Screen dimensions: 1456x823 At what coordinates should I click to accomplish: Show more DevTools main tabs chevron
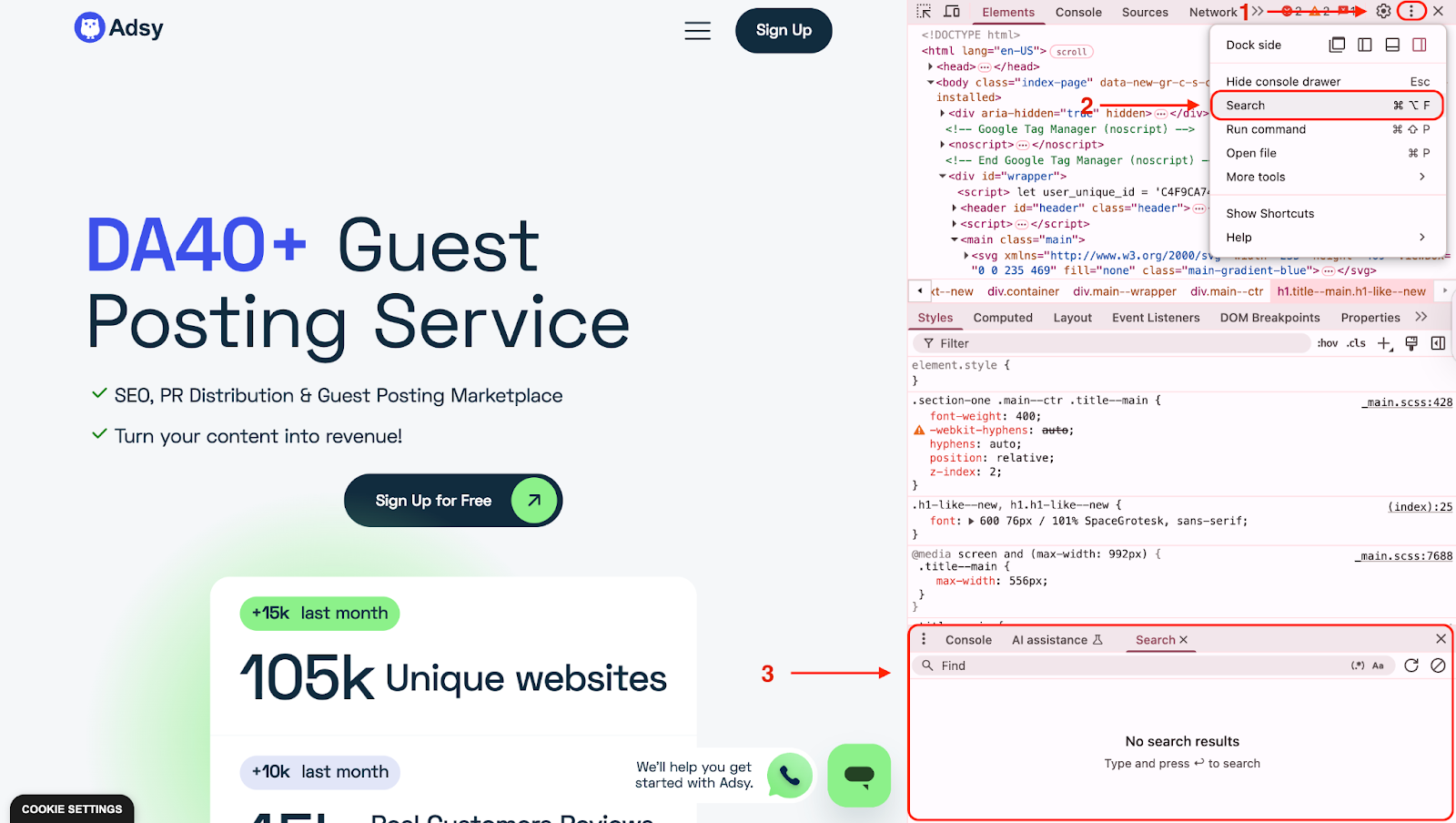[x=1258, y=12]
